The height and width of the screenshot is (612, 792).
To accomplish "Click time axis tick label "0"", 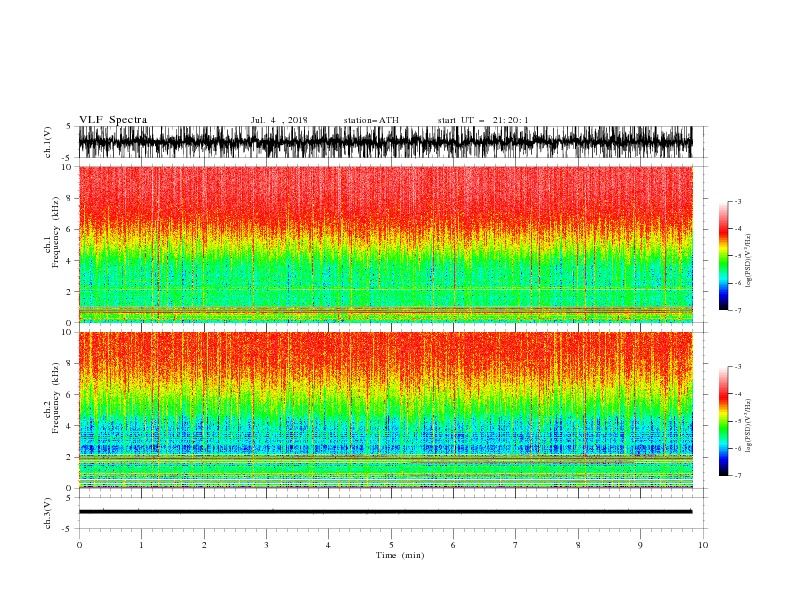I will click(x=79, y=545).
